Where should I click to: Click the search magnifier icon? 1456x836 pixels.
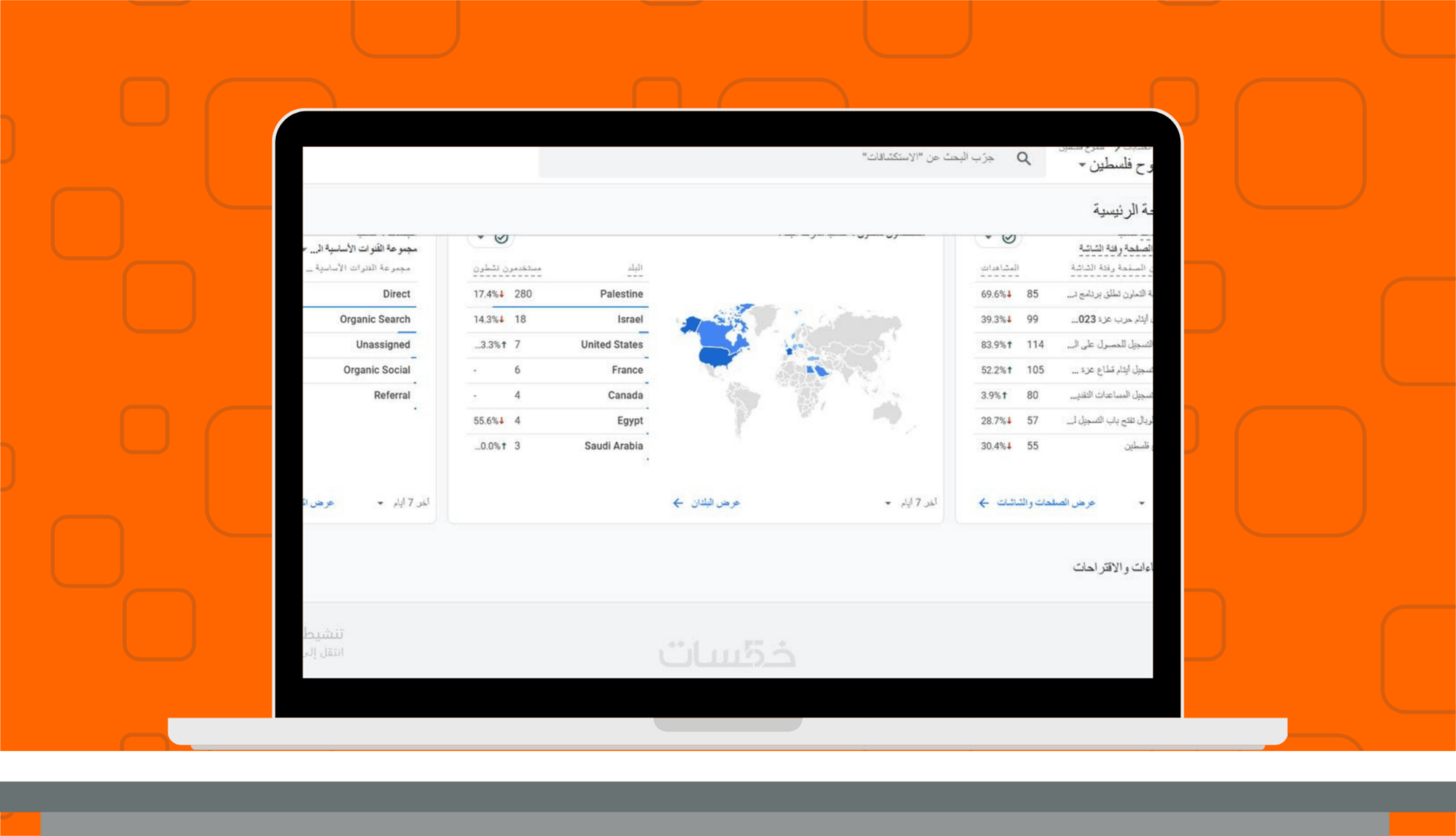(x=1024, y=158)
